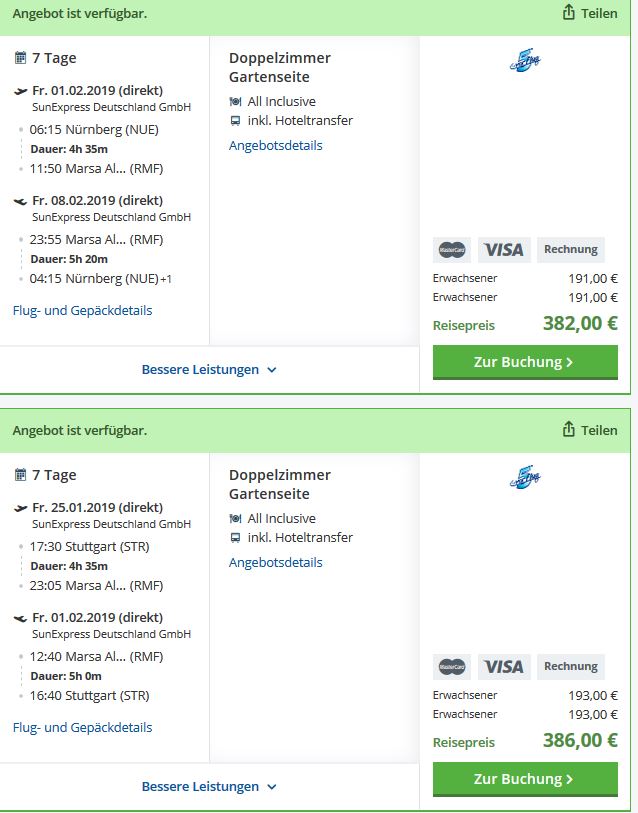This screenshot has height=813, width=638.
Task: Click outbound plane icon for 01.02.2019 flight
Action: [x=20, y=91]
